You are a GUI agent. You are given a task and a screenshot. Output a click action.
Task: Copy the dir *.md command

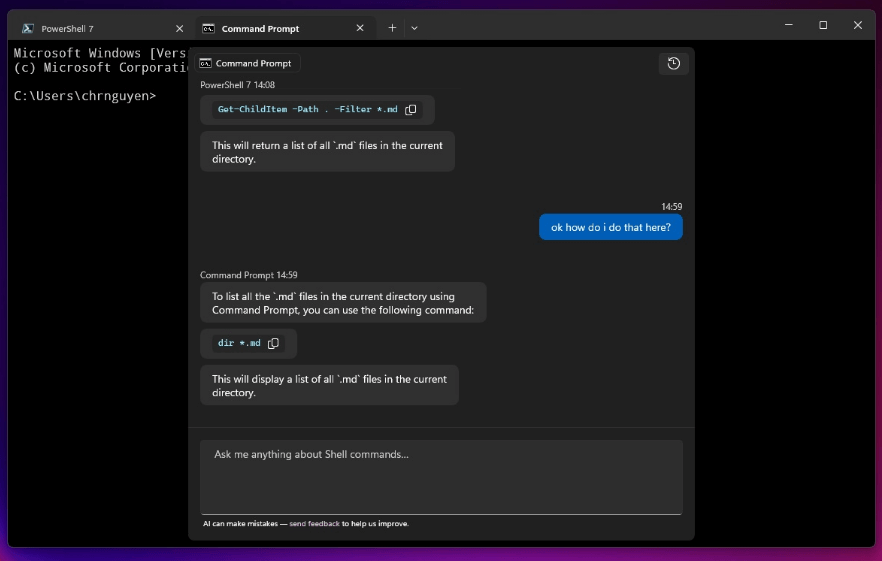(x=273, y=343)
